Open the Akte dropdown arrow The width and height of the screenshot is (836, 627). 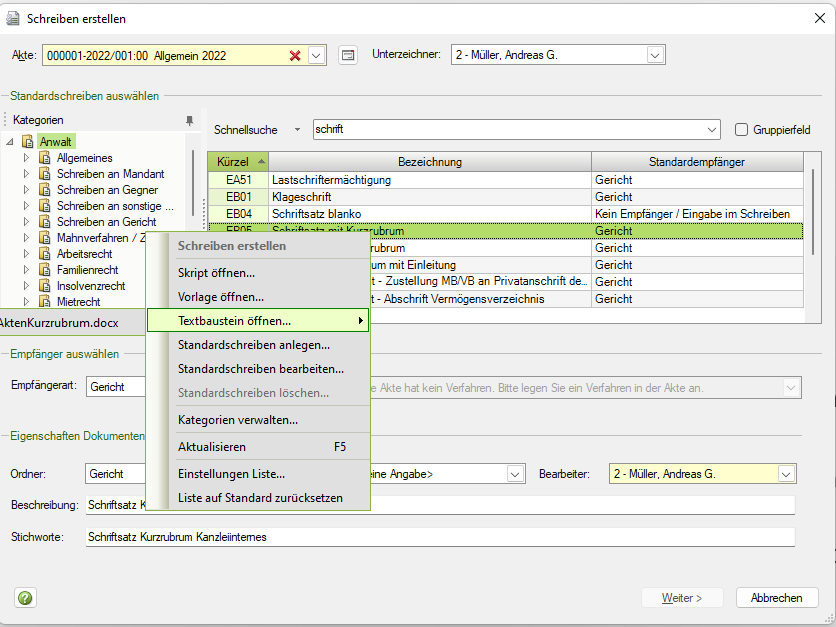pyautogui.click(x=316, y=55)
